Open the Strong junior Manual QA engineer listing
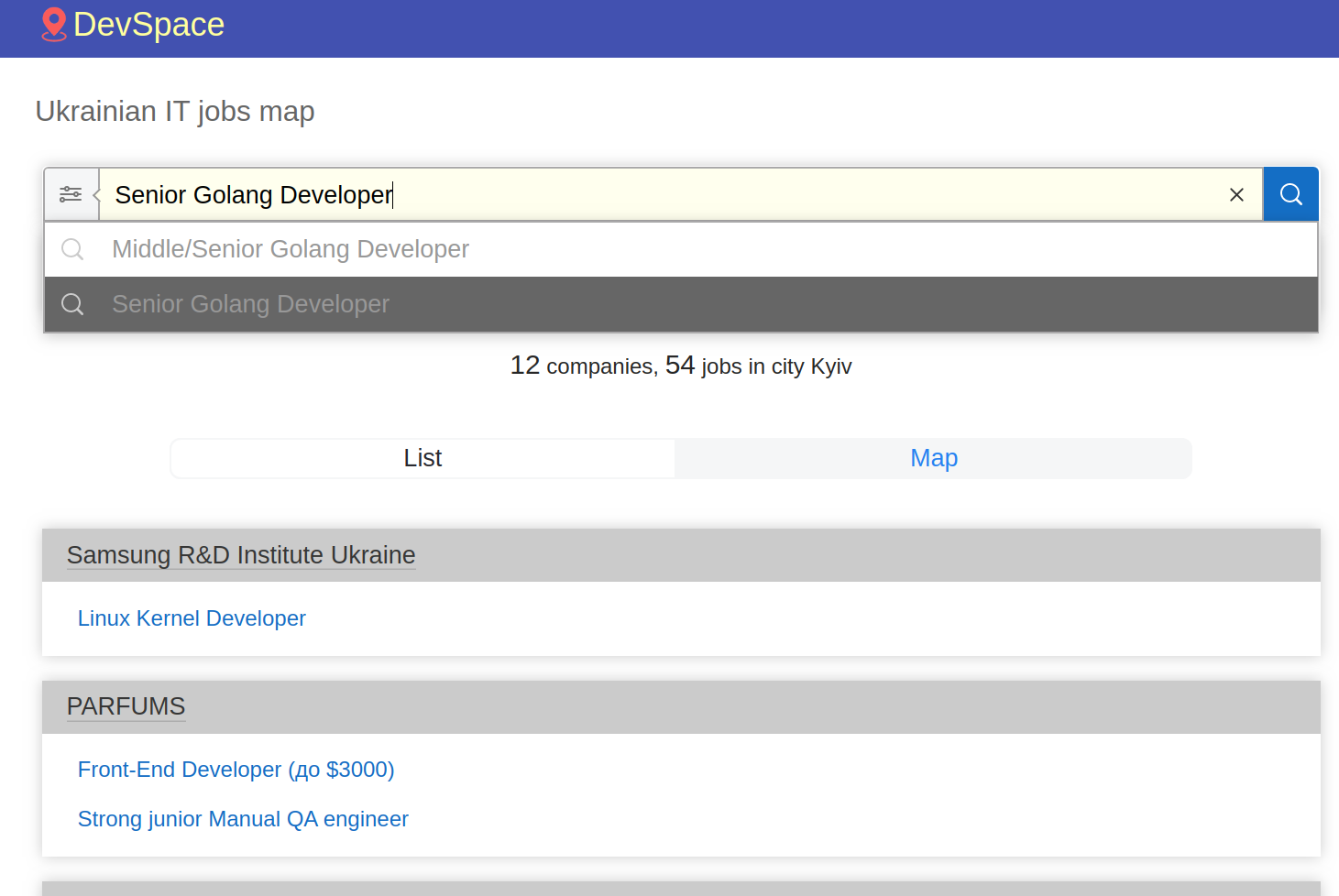The height and width of the screenshot is (896, 1339). [x=243, y=819]
